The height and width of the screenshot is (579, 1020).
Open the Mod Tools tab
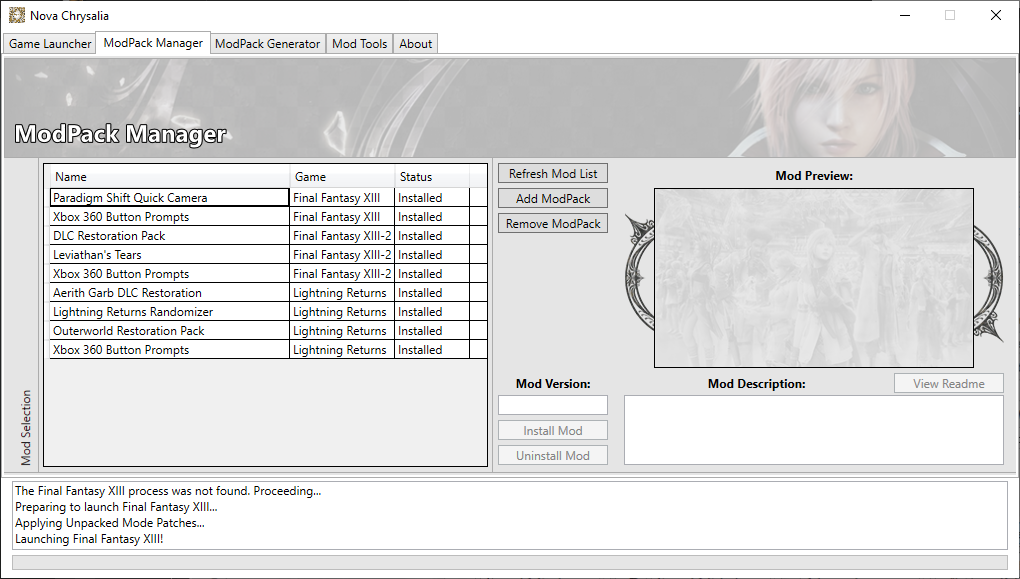(x=359, y=44)
